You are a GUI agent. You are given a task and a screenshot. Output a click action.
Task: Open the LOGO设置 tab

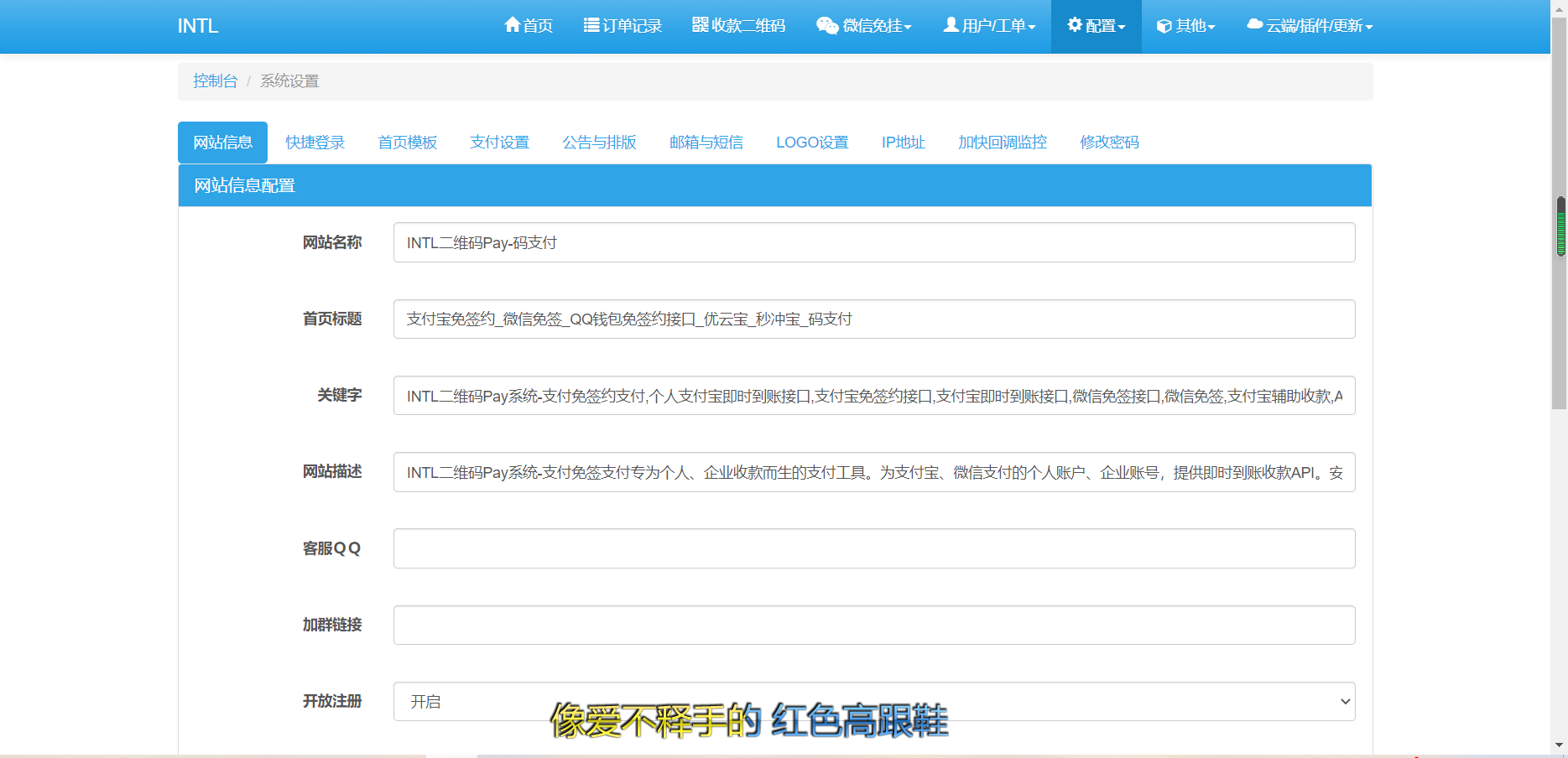812,143
